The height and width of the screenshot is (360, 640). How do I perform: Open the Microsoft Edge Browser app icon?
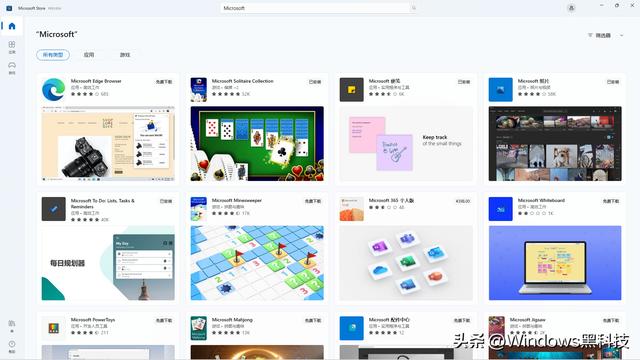(x=53, y=89)
